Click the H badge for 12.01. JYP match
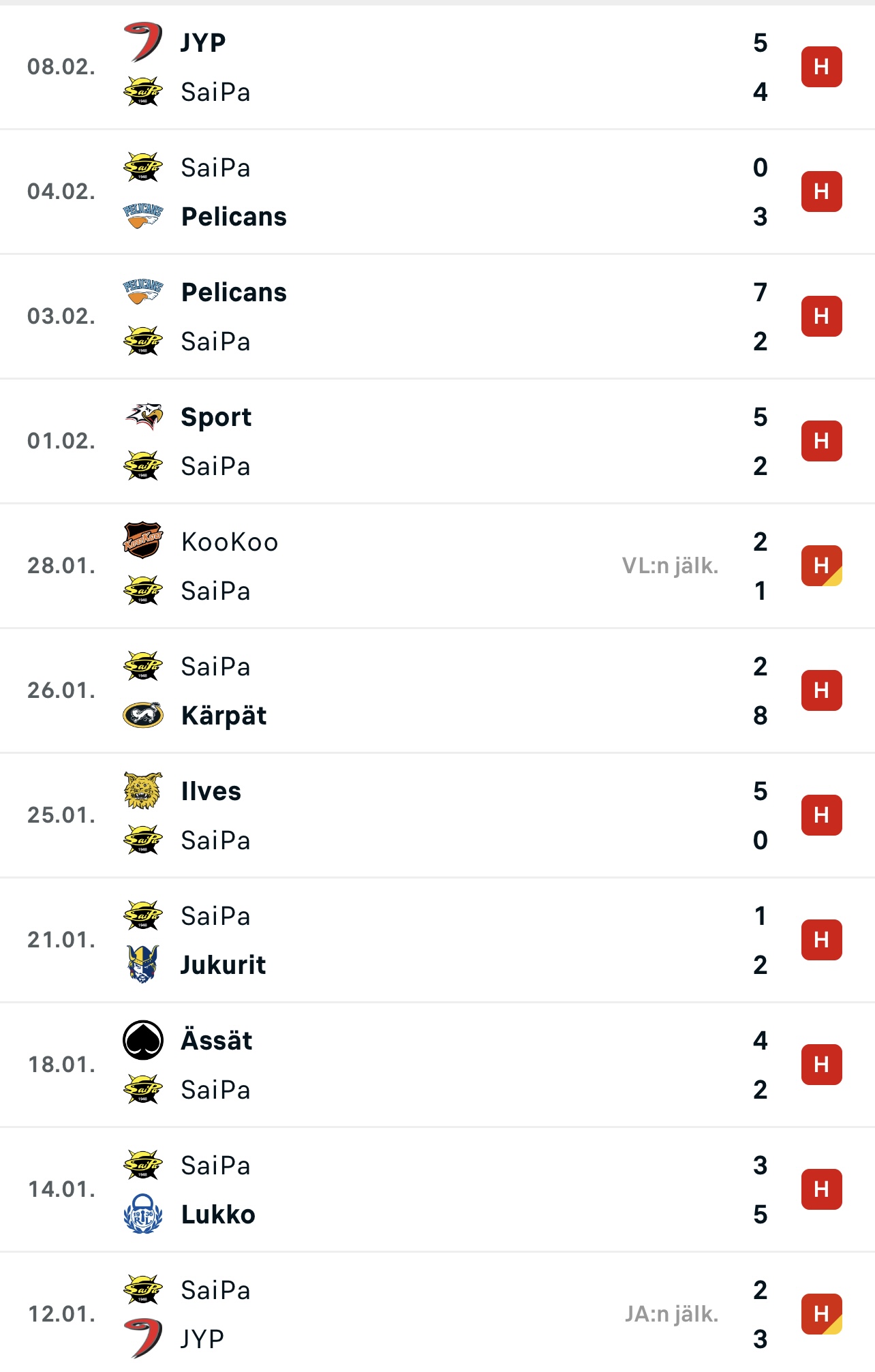 [x=821, y=1314]
